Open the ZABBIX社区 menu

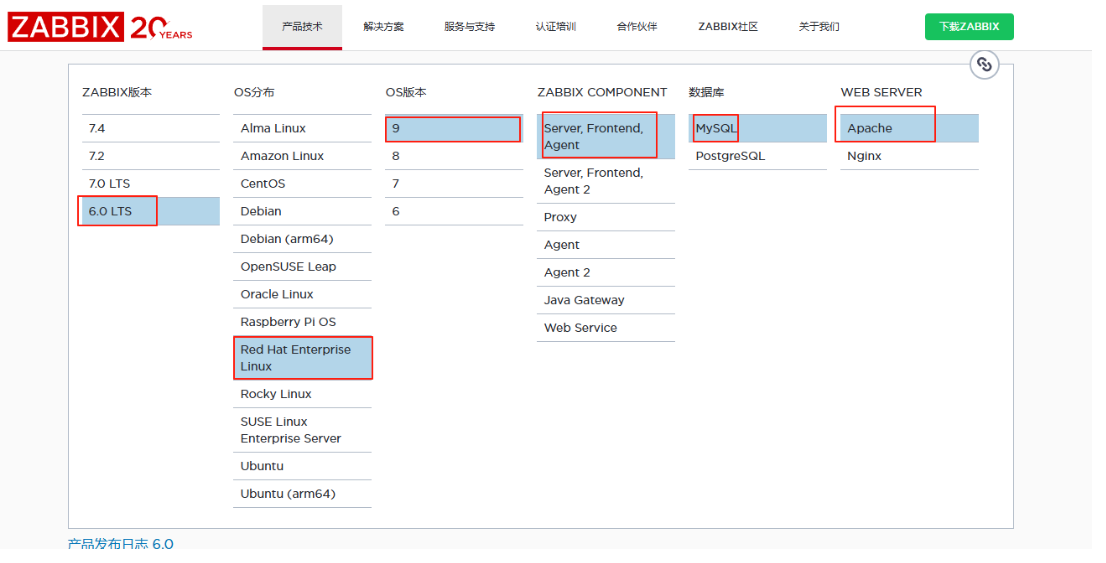click(728, 27)
